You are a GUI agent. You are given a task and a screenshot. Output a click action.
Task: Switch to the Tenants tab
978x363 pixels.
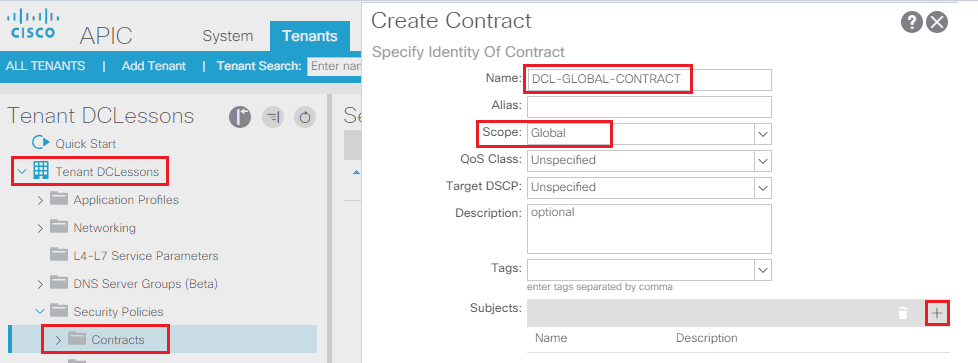point(310,36)
